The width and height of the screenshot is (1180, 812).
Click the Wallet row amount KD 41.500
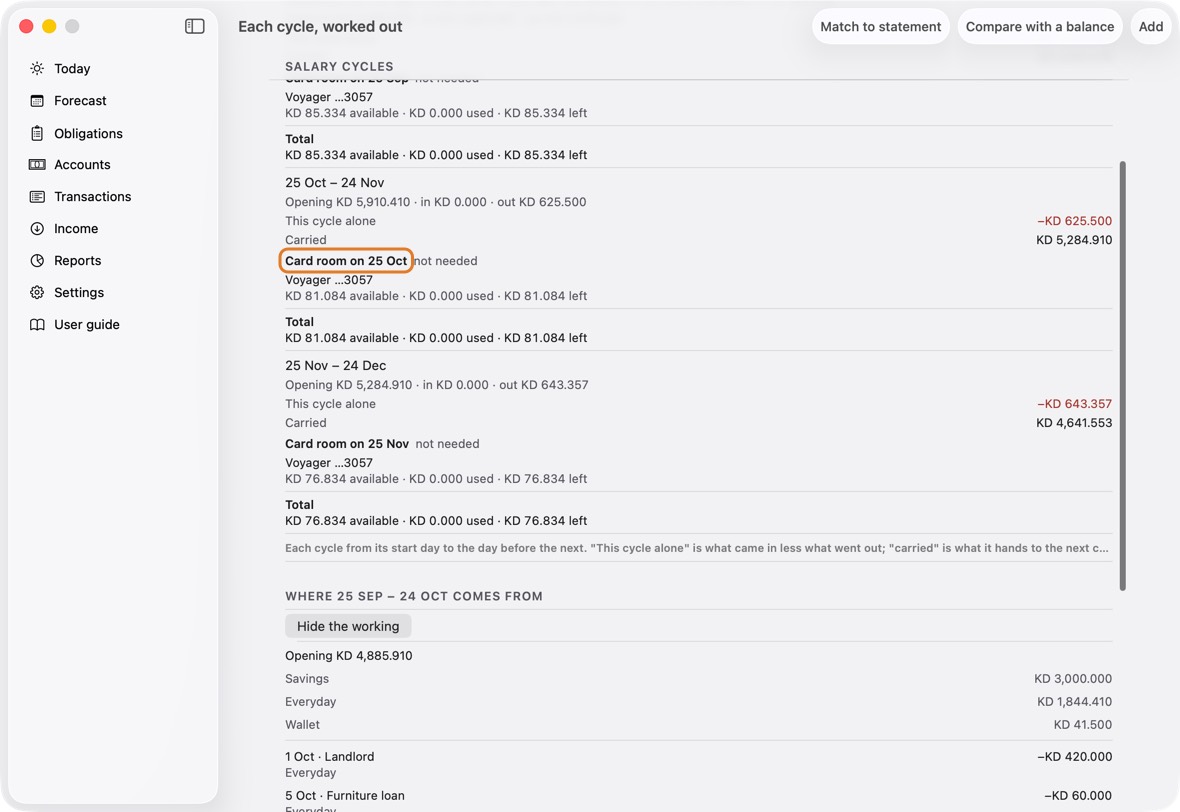click(x=1082, y=725)
